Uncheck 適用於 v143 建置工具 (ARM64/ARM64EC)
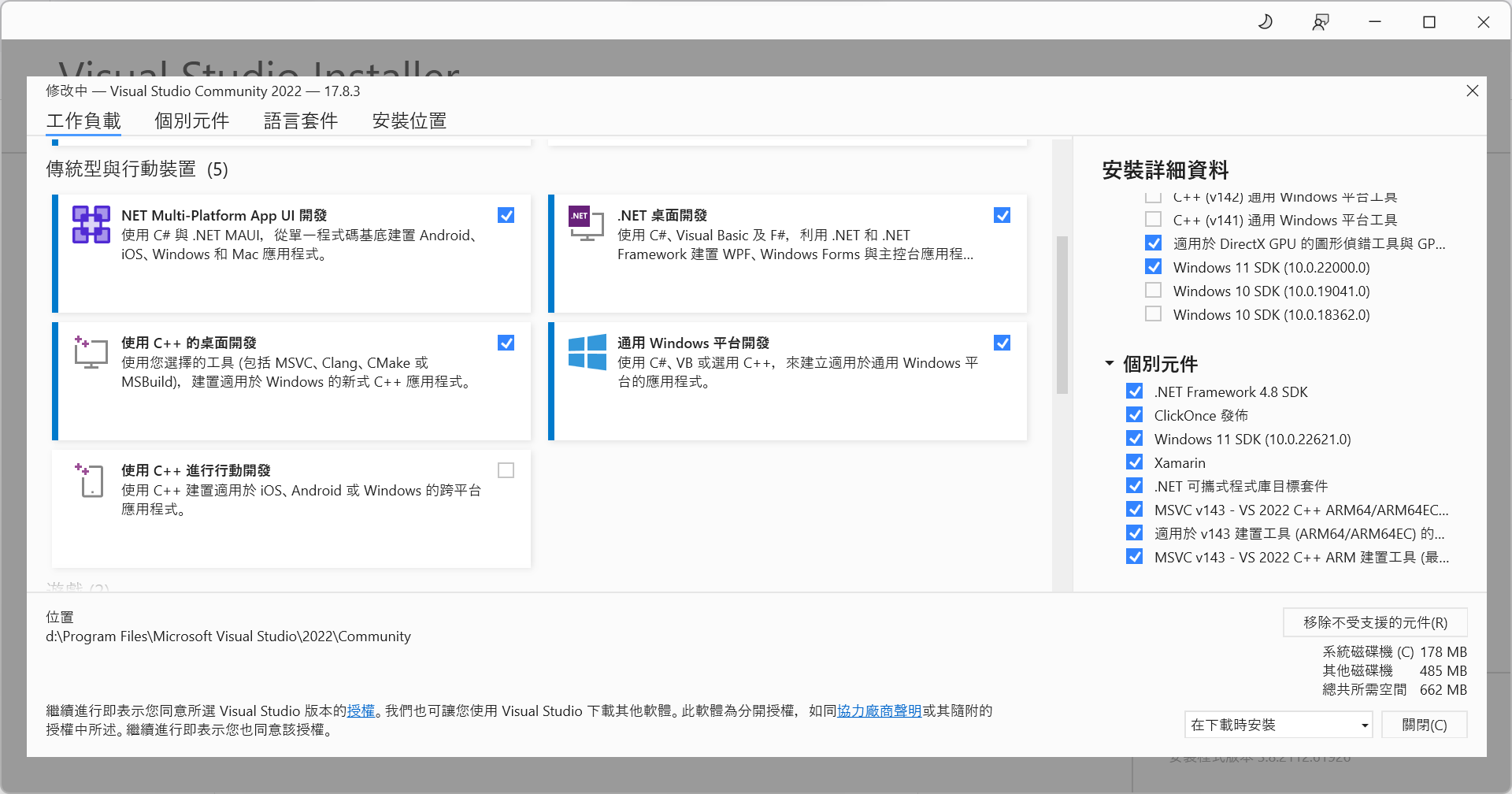 pyautogui.click(x=1135, y=532)
